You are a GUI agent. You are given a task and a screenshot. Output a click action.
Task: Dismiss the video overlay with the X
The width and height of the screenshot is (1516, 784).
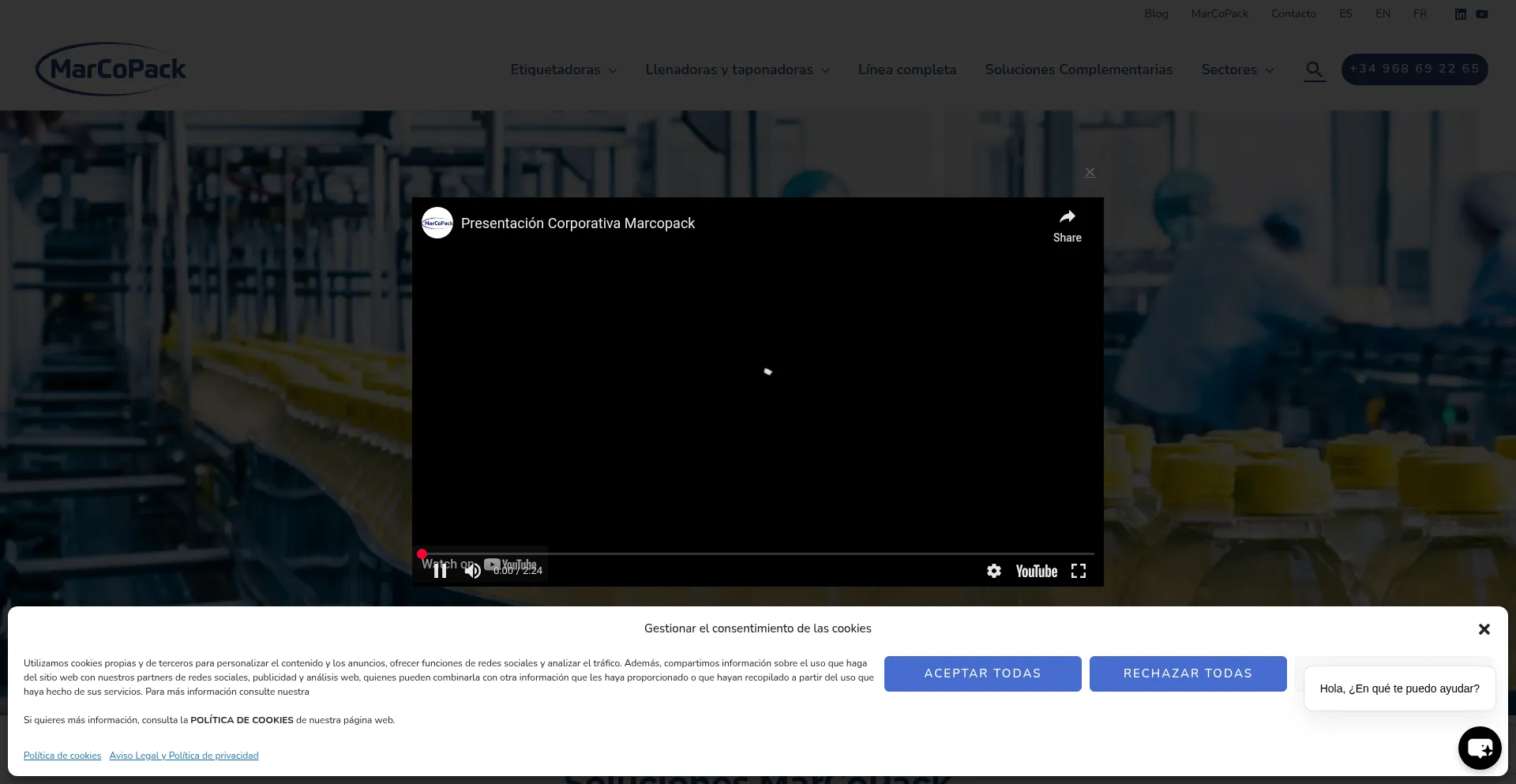click(1090, 172)
